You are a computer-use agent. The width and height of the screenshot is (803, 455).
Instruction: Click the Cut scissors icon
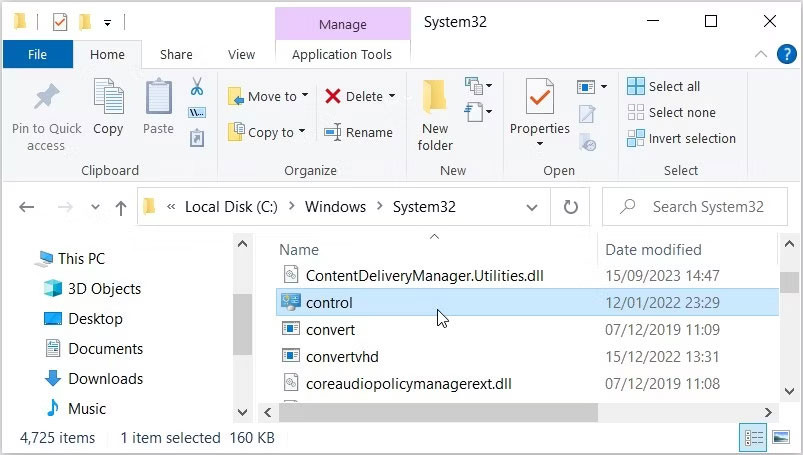click(197, 87)
